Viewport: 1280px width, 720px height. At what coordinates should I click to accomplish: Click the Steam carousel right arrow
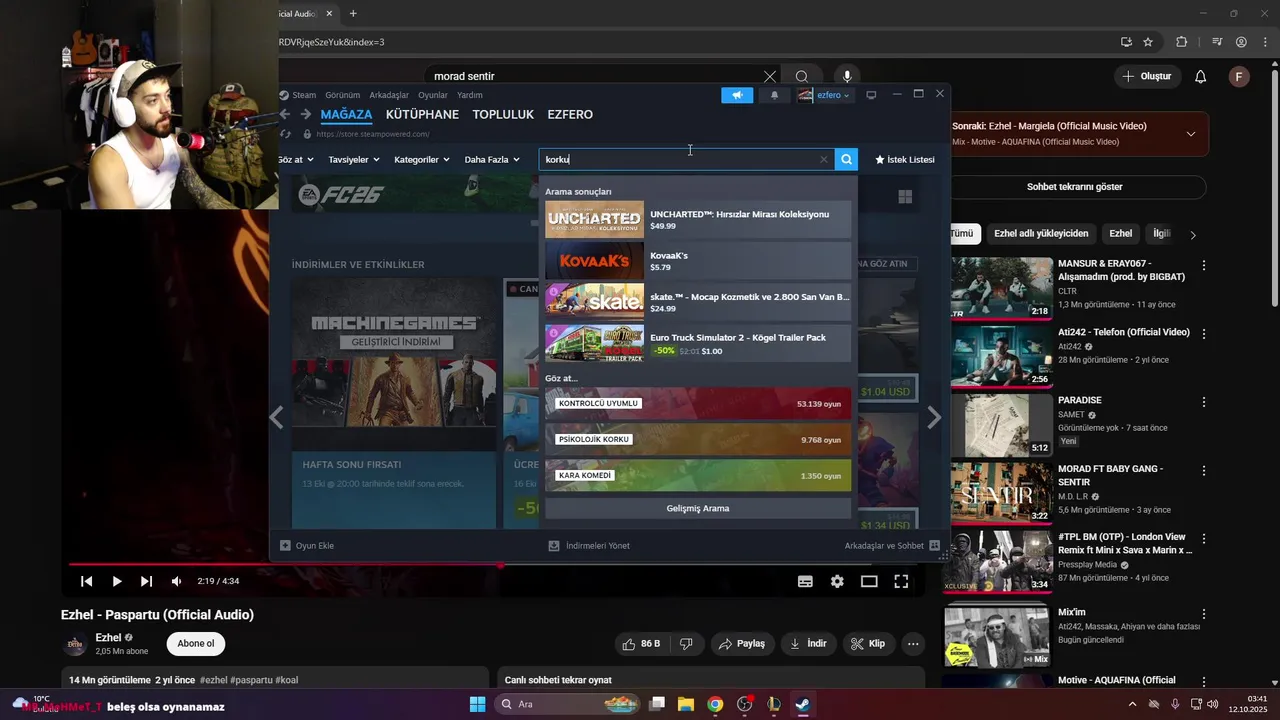(x=934, y=418)
